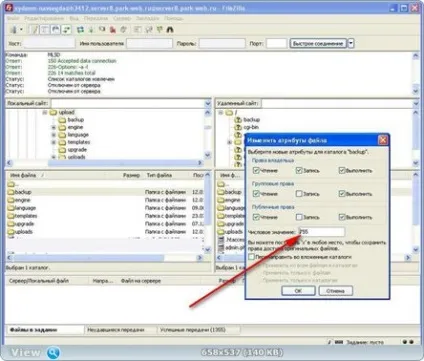Image resolution: width=424 pixels, height=361 pixels.
Task: Toggle the message log toolbar icon
Action: (x=34, y=30)
